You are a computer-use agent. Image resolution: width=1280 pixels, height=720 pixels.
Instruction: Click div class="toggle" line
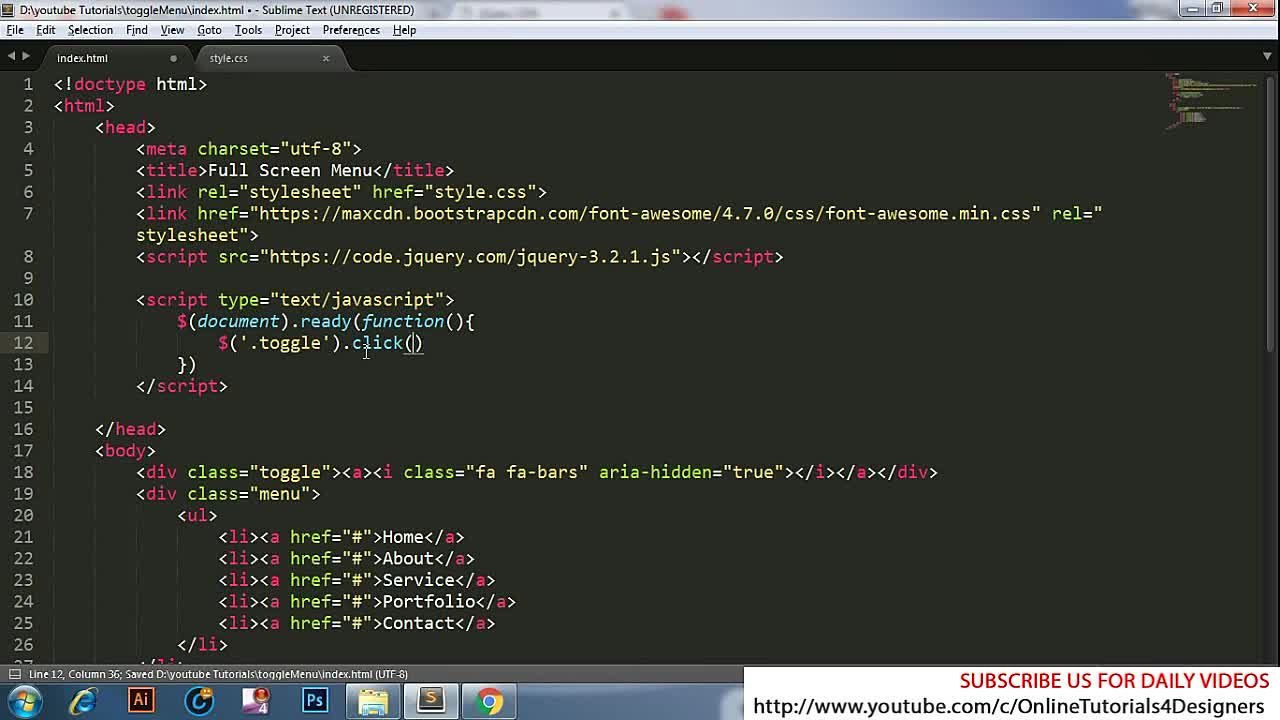pyautogui.click(x=537, y=472)
